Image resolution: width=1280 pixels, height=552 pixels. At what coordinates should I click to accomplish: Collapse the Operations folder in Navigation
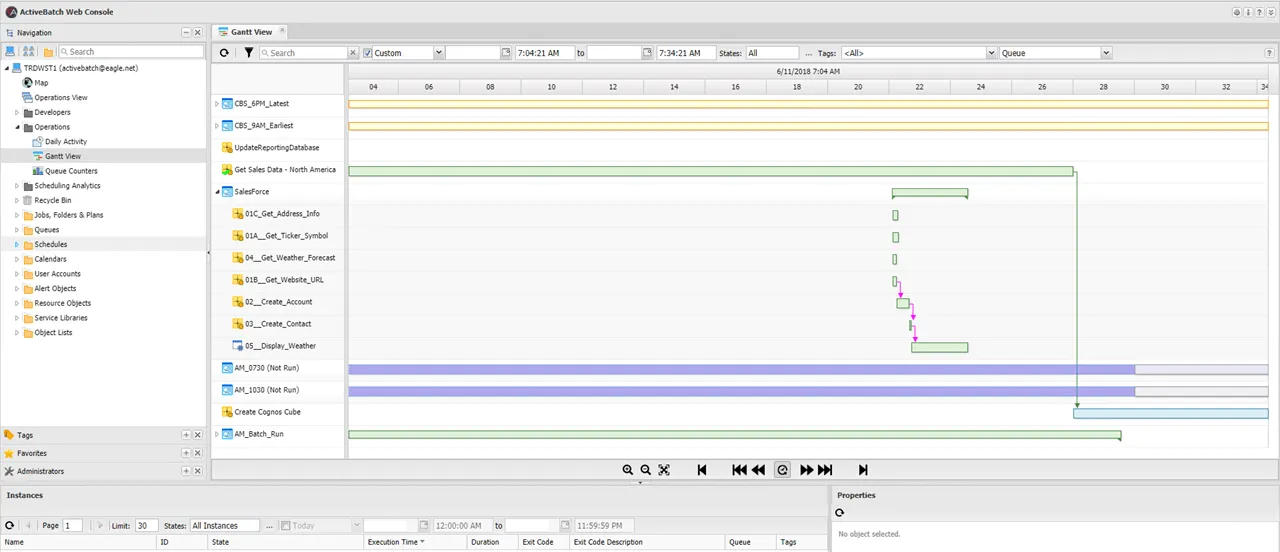[x=17, y=127]
